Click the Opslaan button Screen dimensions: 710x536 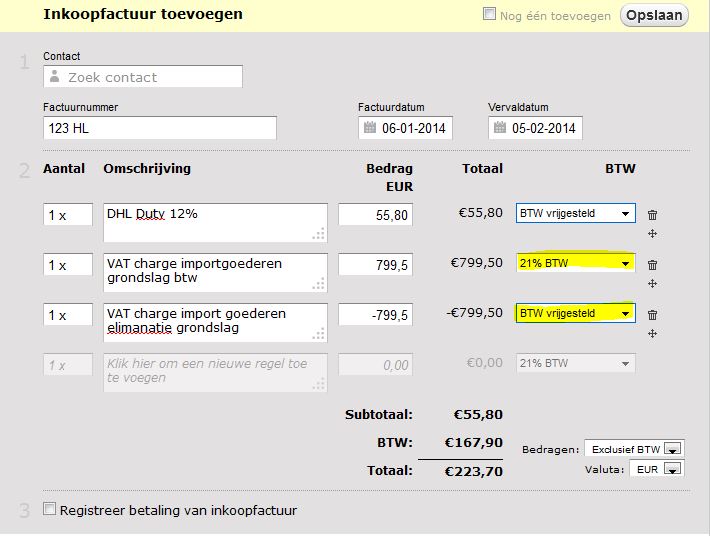click(654, 15)
